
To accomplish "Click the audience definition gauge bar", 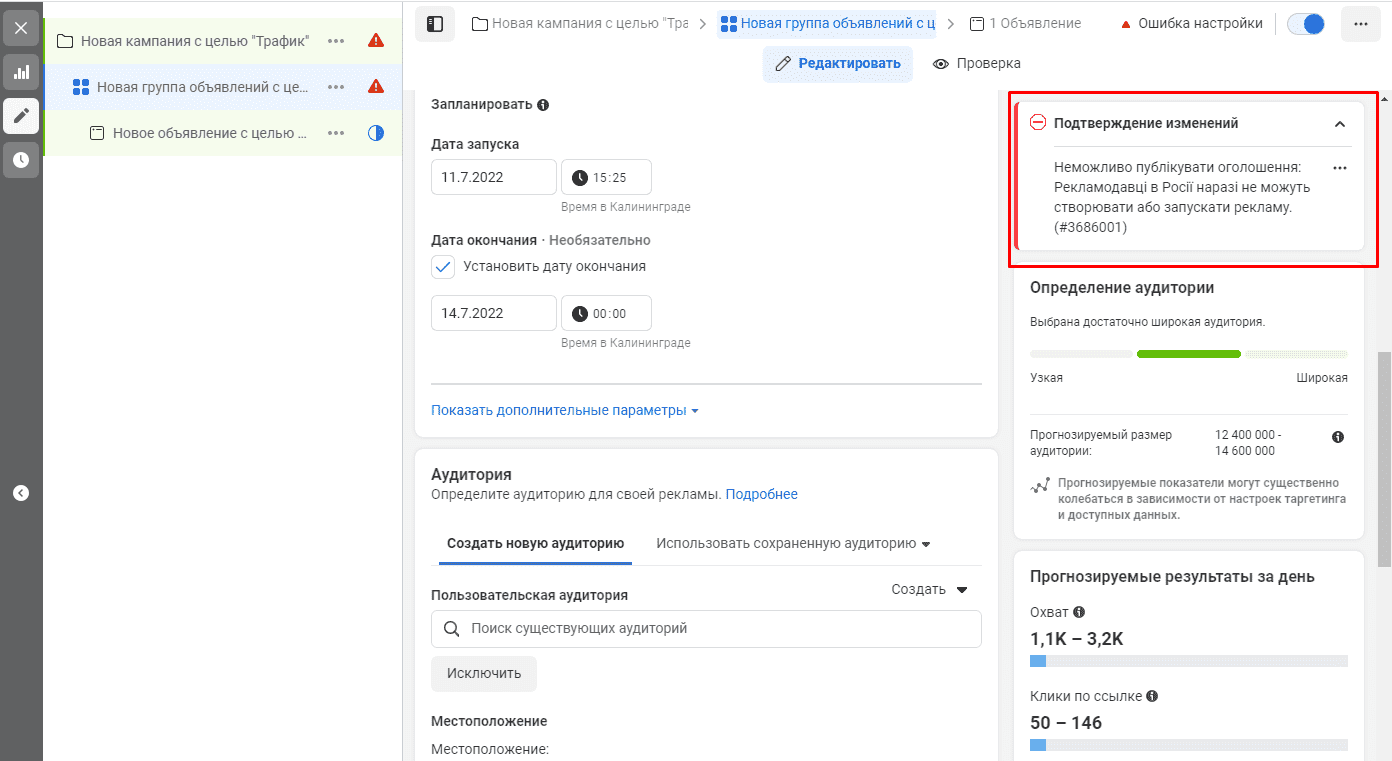I will point(1189,354).
